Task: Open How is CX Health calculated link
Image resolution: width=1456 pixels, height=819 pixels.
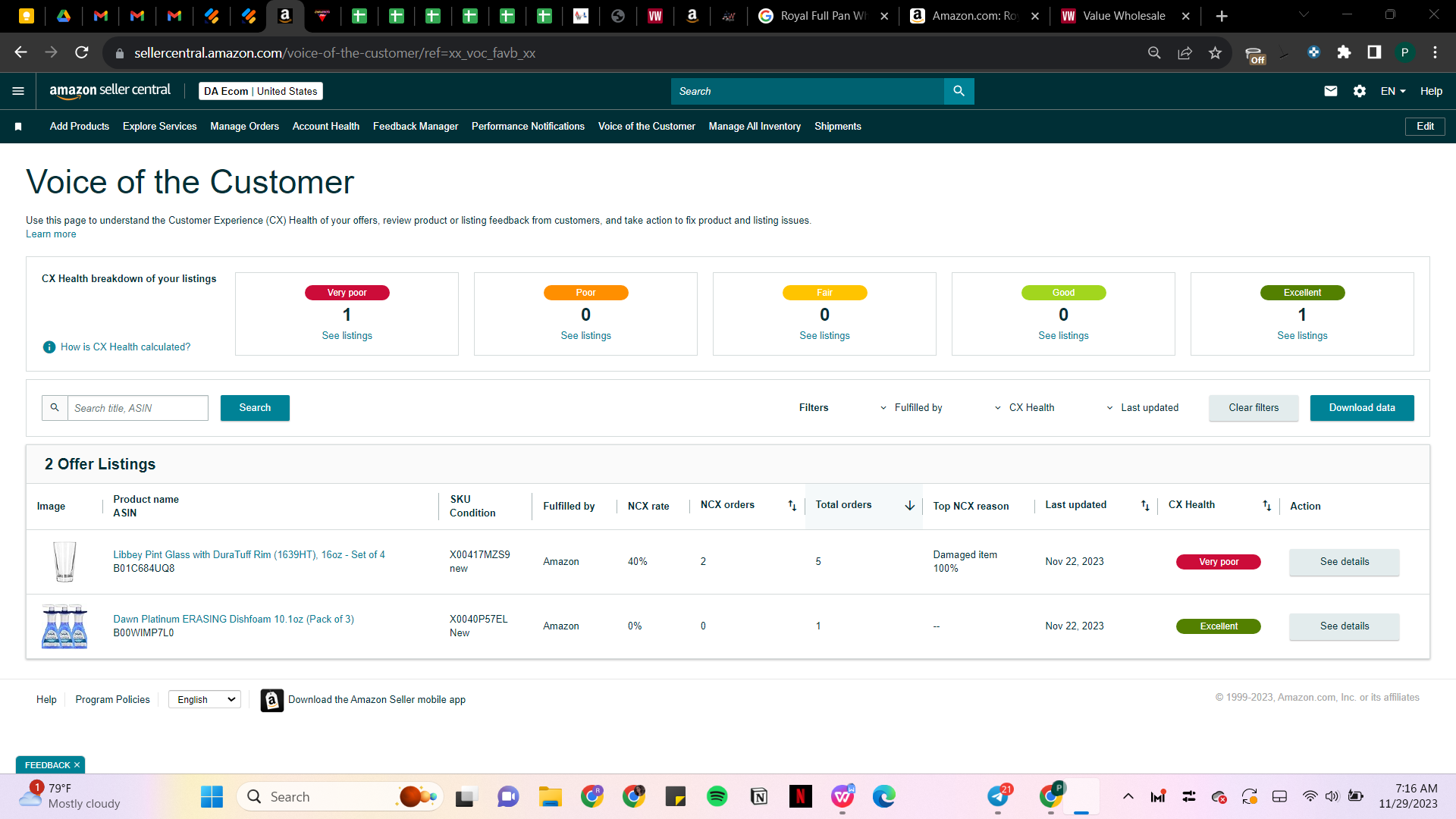Action: [125, 347]
